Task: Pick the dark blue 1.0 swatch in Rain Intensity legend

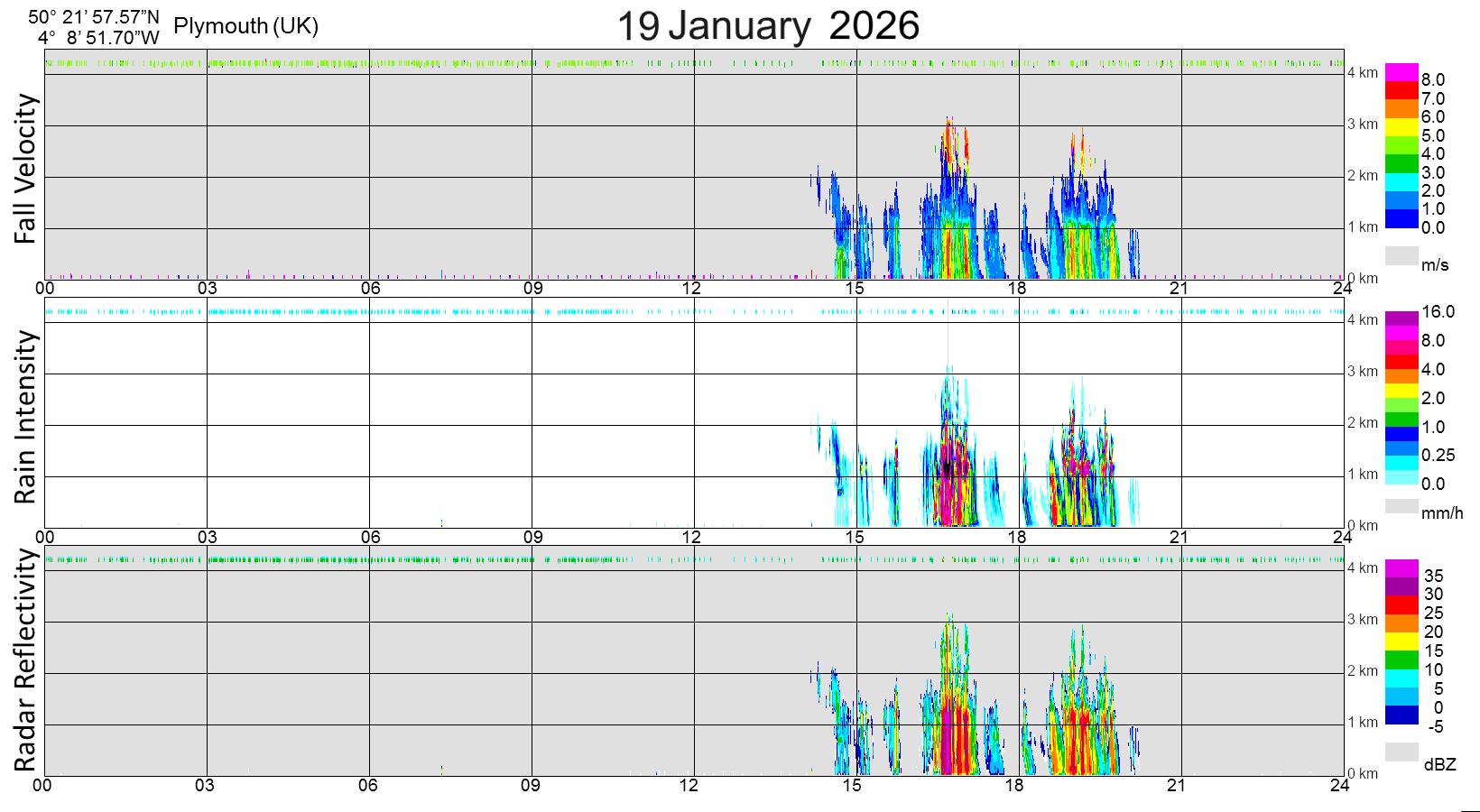Action: click(1401, 434)
